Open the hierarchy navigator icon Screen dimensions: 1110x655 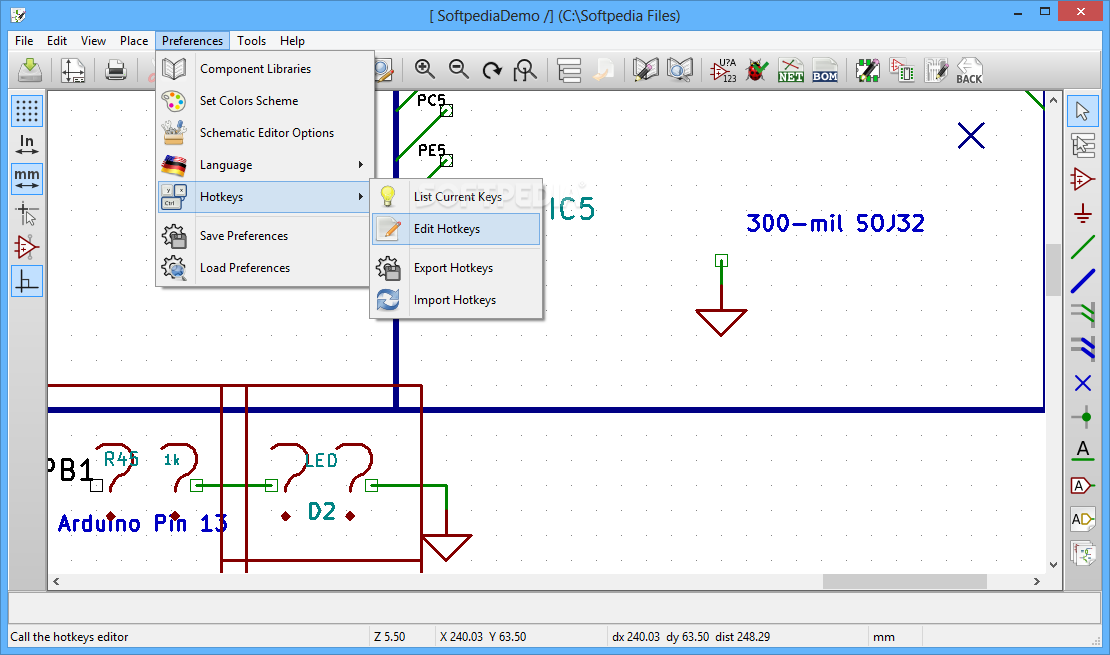coord(568,70)
